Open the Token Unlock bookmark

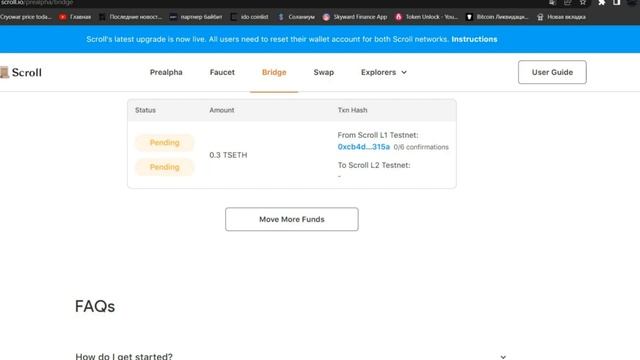427,17
